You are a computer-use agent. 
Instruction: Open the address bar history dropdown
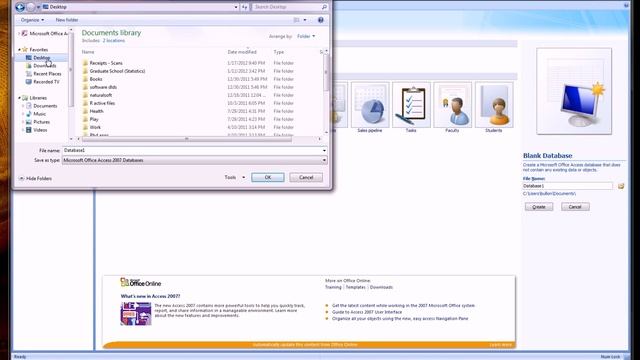pos(236,7)
